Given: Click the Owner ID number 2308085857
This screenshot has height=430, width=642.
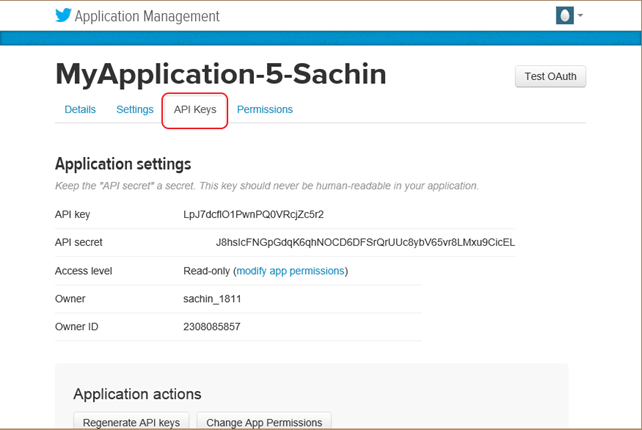Looking at the screenshot, I should [212, 327].
